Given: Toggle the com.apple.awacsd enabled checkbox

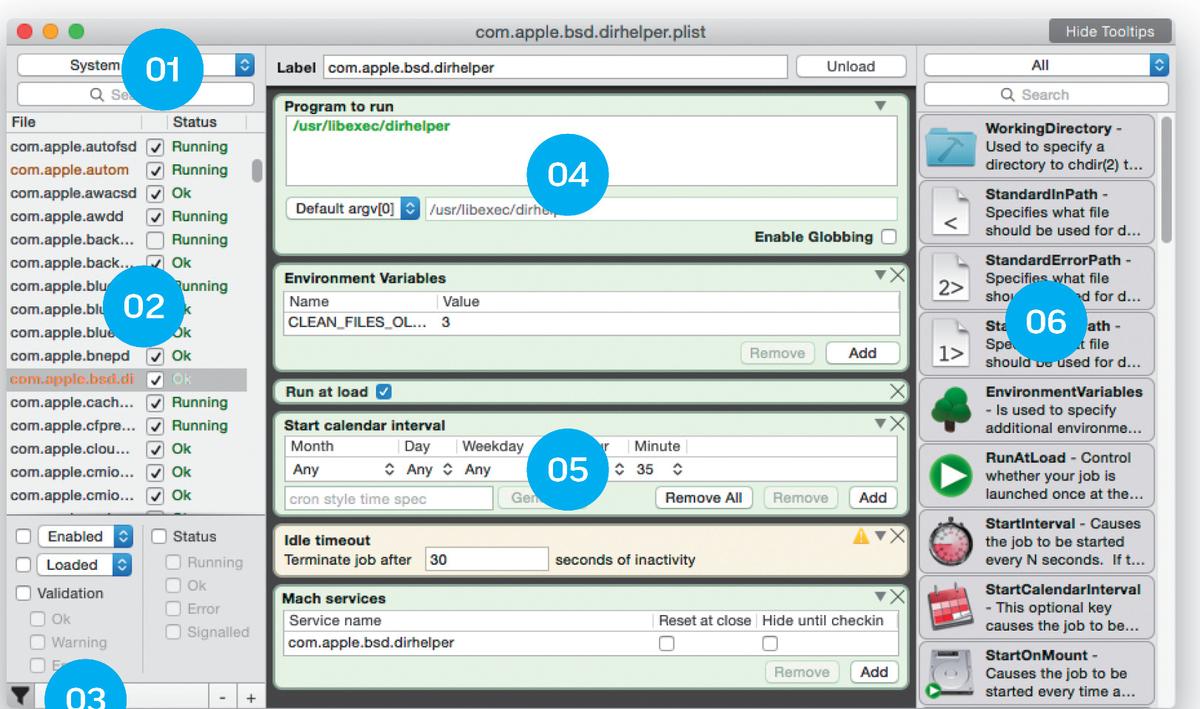Looking at the screenshot, I should (x=155, y=193).
